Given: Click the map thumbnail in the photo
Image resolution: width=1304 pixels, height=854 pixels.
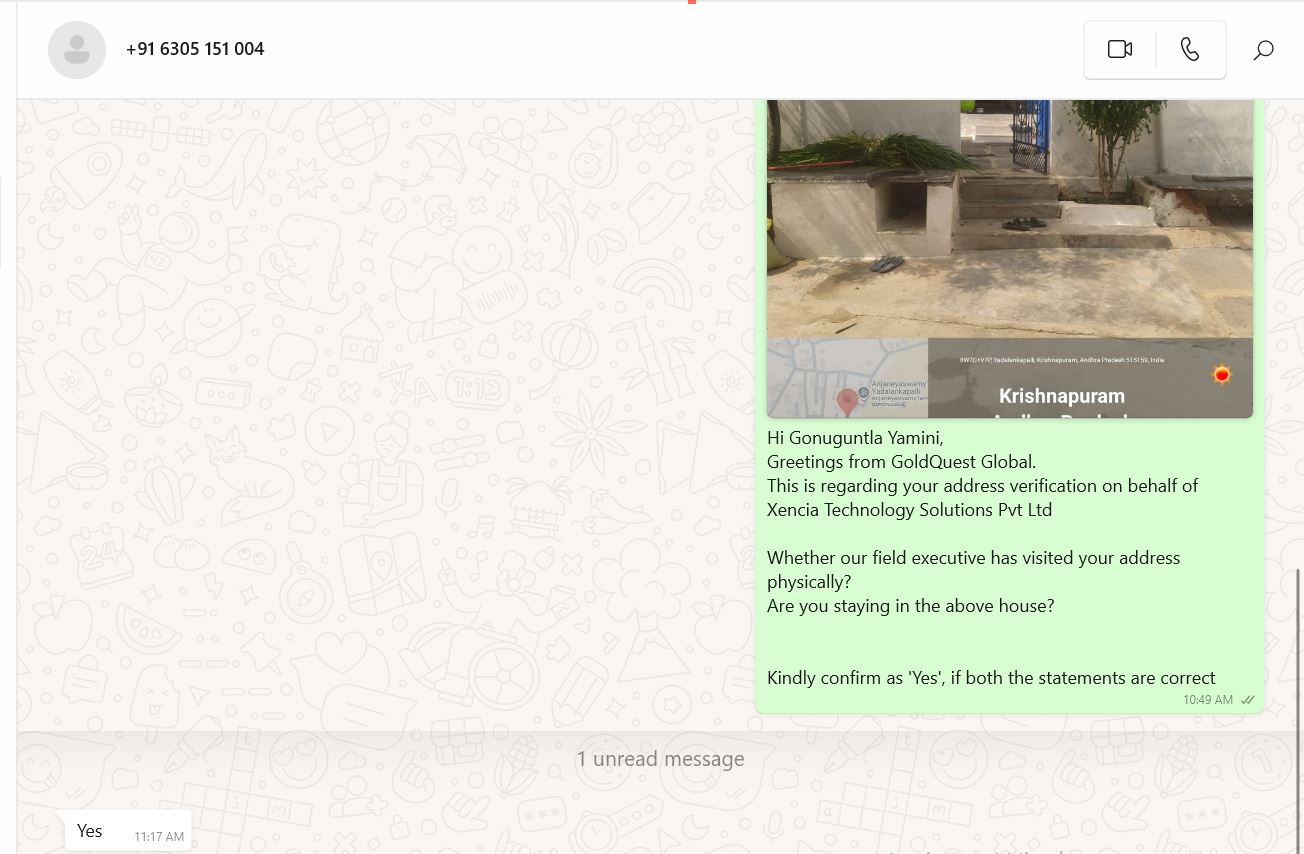Looking at the screenshot, I should 847,378.
